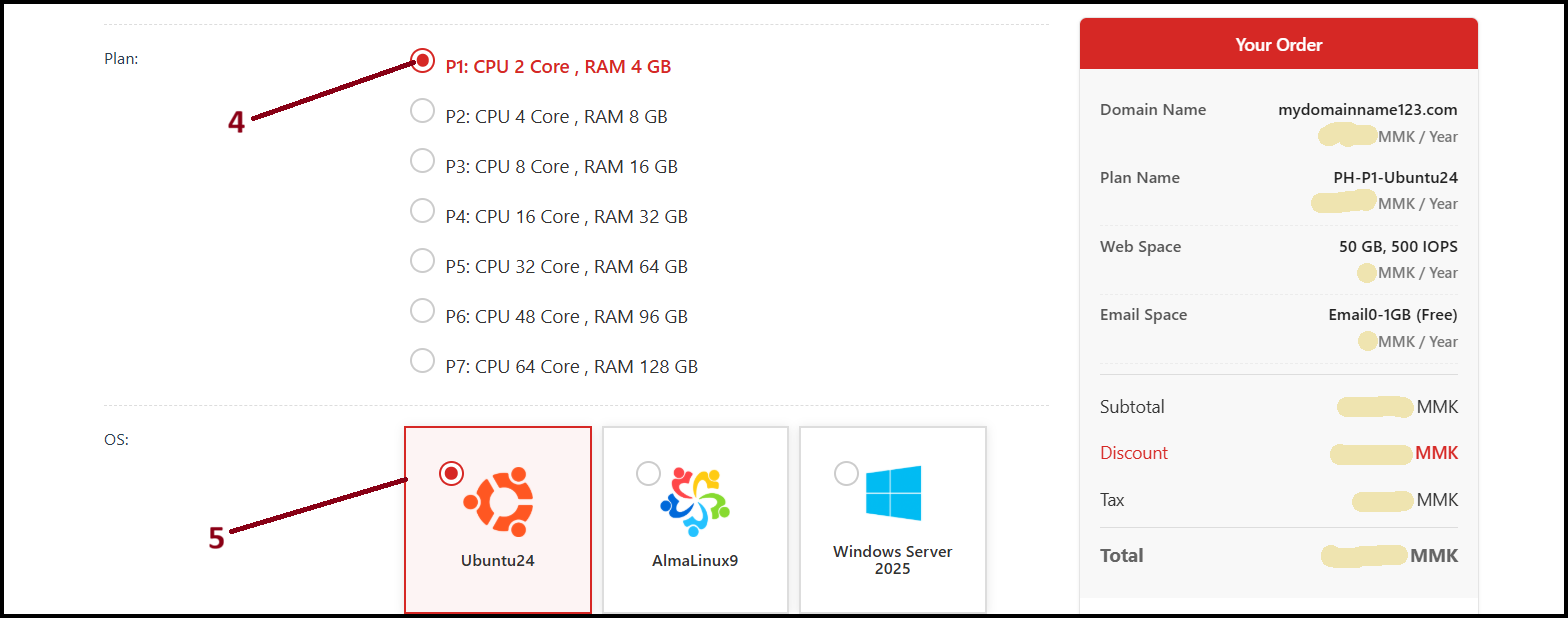
Task: Toggle the Ubuntu24 OS radio button
Action: [x=451, y=473]
